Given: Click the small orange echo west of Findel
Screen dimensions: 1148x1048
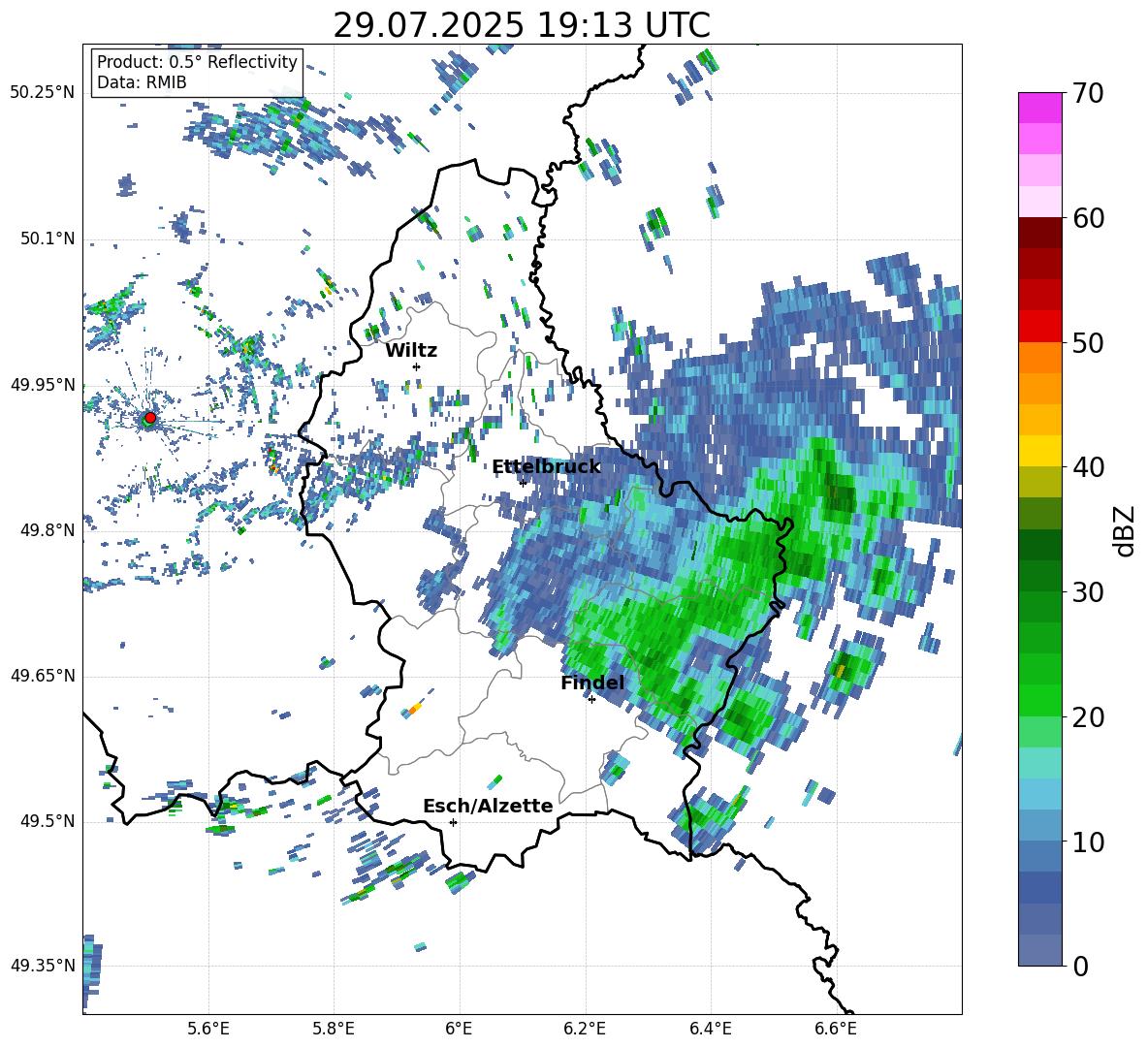Looking at the screenshot, I should pyautogui.click(x=414, y=709).
